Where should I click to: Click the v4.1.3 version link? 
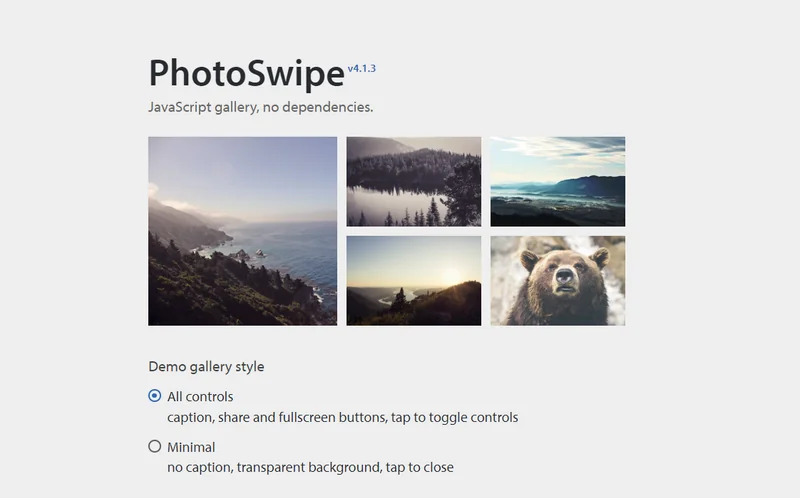362,68
